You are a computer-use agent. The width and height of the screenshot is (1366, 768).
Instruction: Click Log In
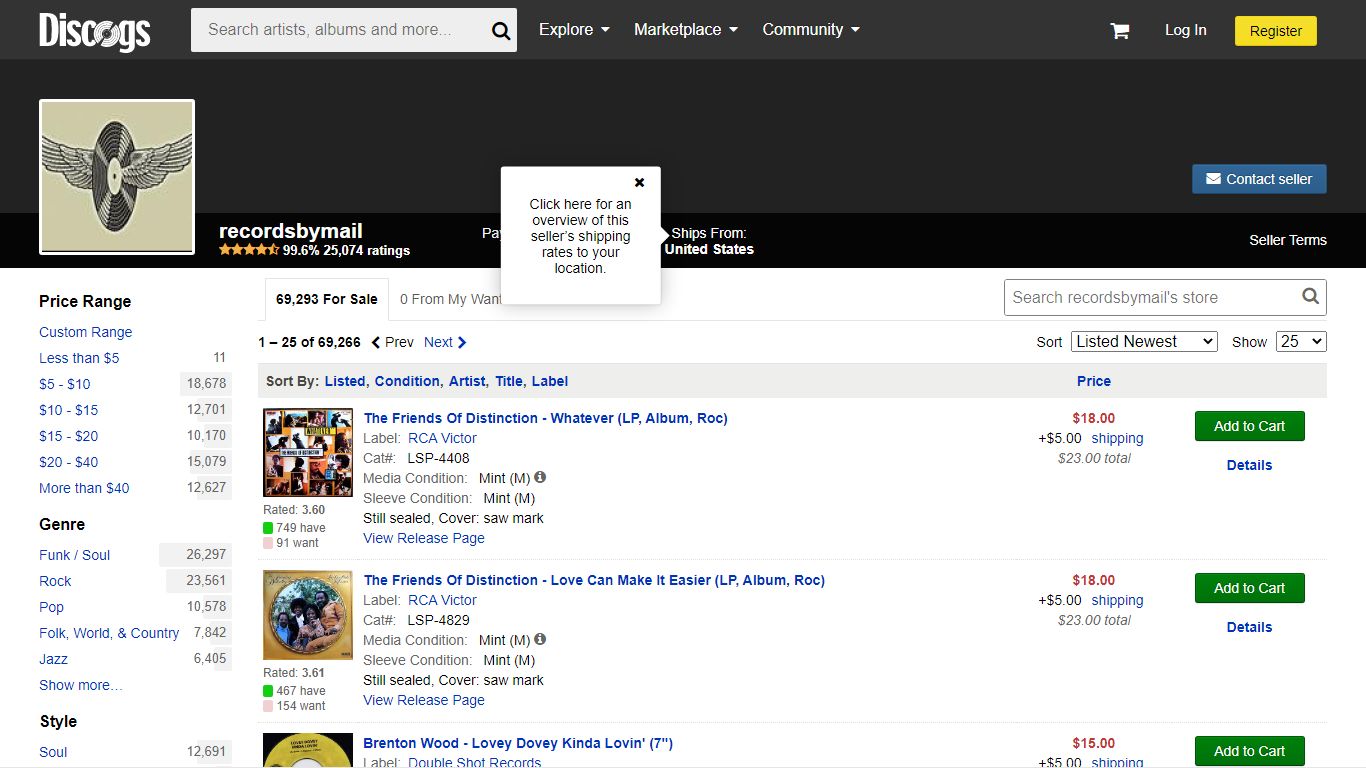click(1185, 30)
